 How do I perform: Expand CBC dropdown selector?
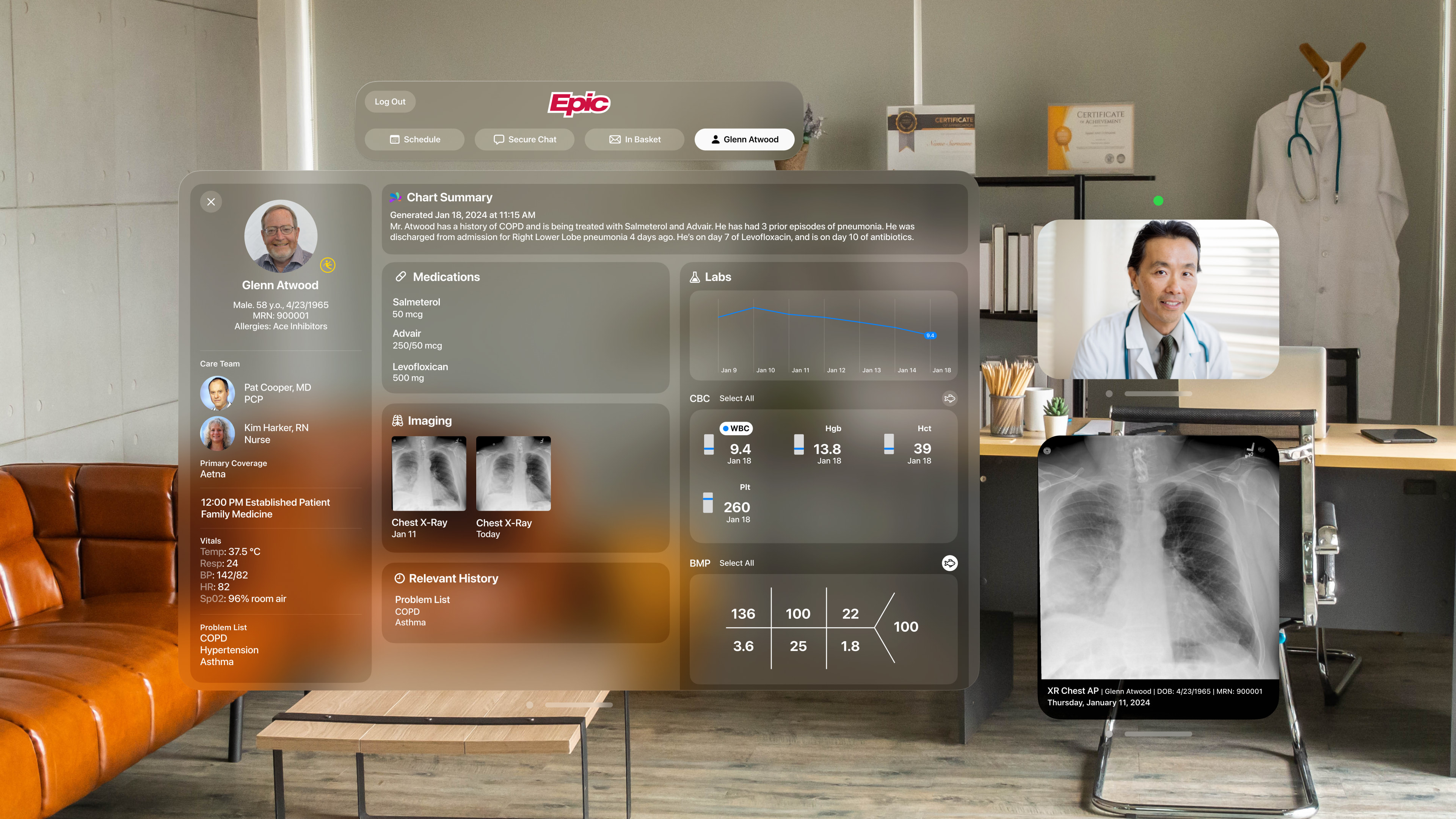699,398
